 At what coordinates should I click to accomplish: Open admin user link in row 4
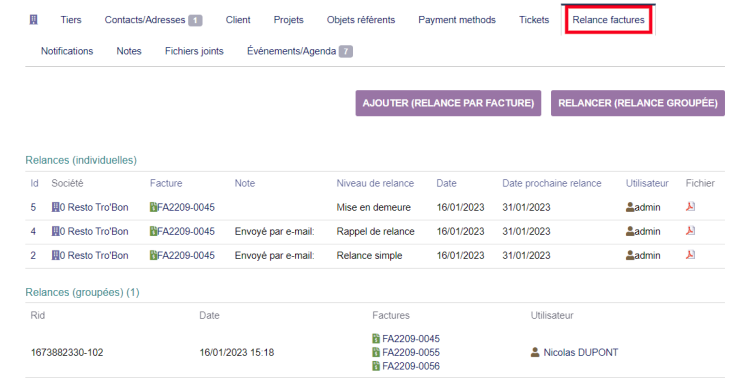click(647, 231)
